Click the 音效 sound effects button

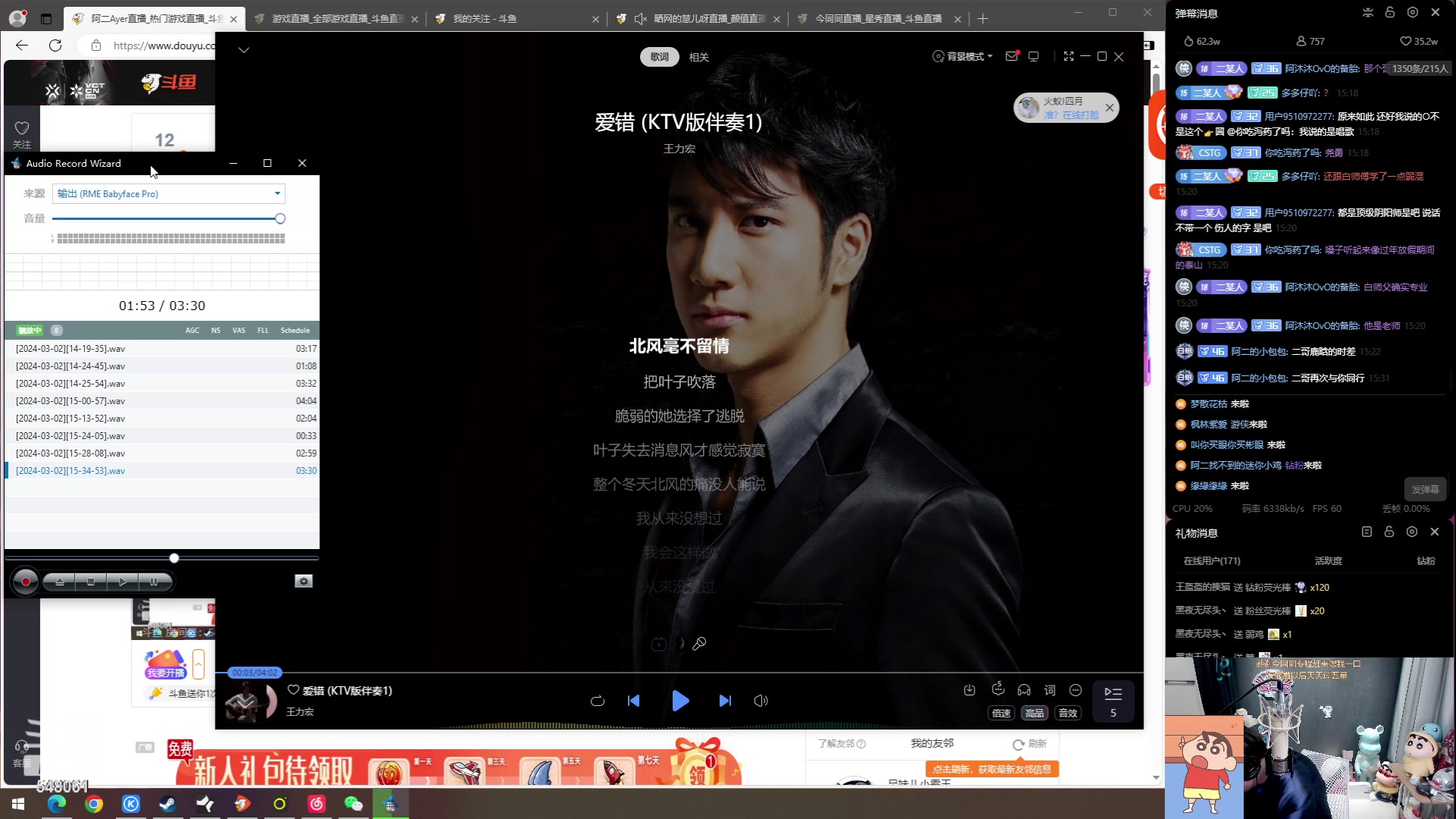[x=1068, y=713]
